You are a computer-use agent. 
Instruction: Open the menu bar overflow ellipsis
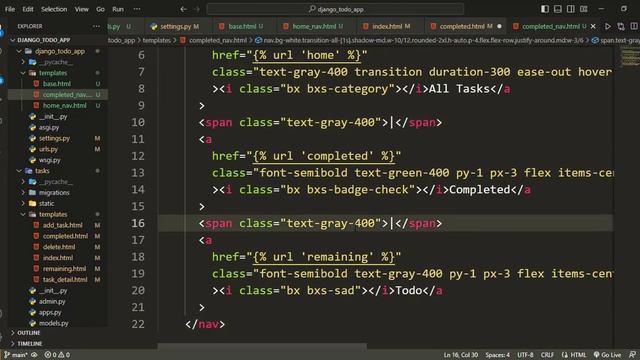[x=137, y=9]
